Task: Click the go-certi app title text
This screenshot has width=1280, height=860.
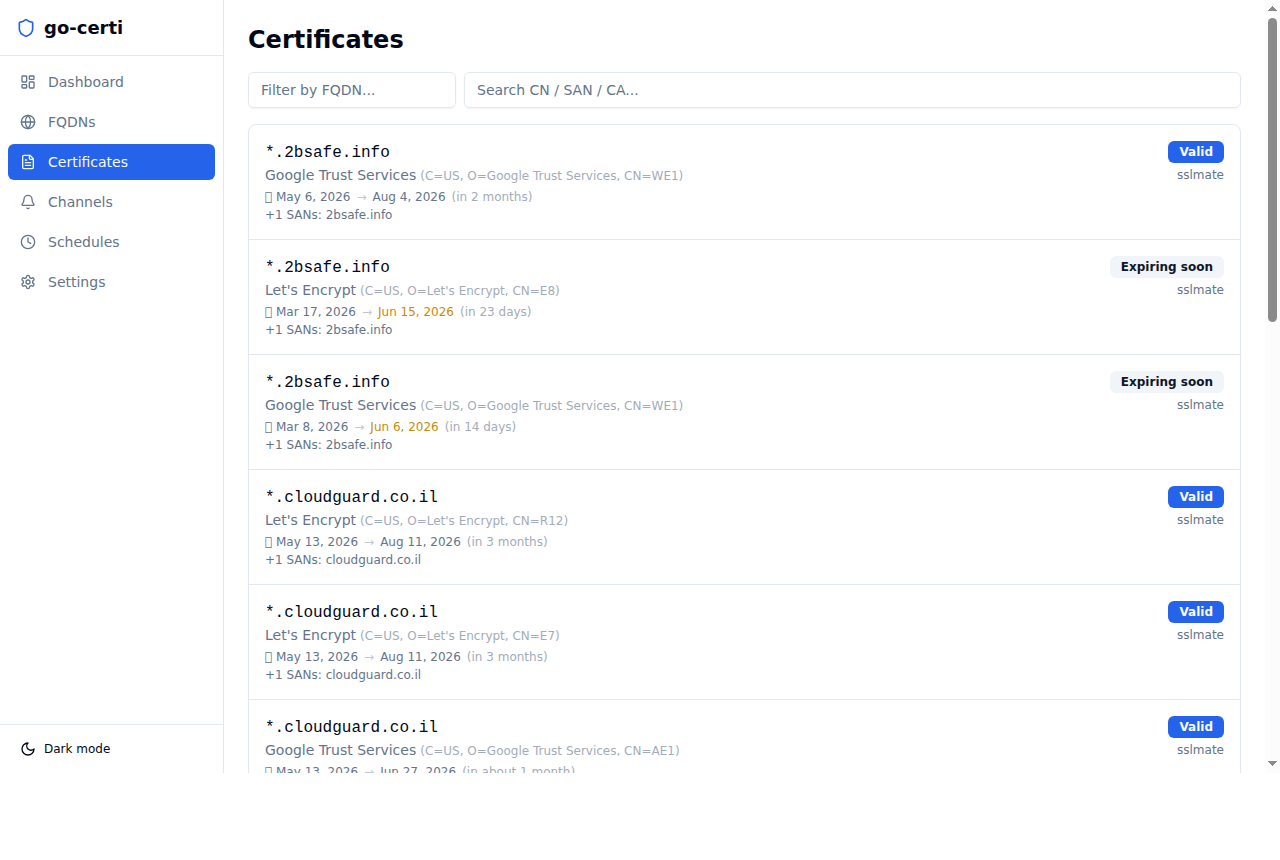Action: click(x=83, y=28)
